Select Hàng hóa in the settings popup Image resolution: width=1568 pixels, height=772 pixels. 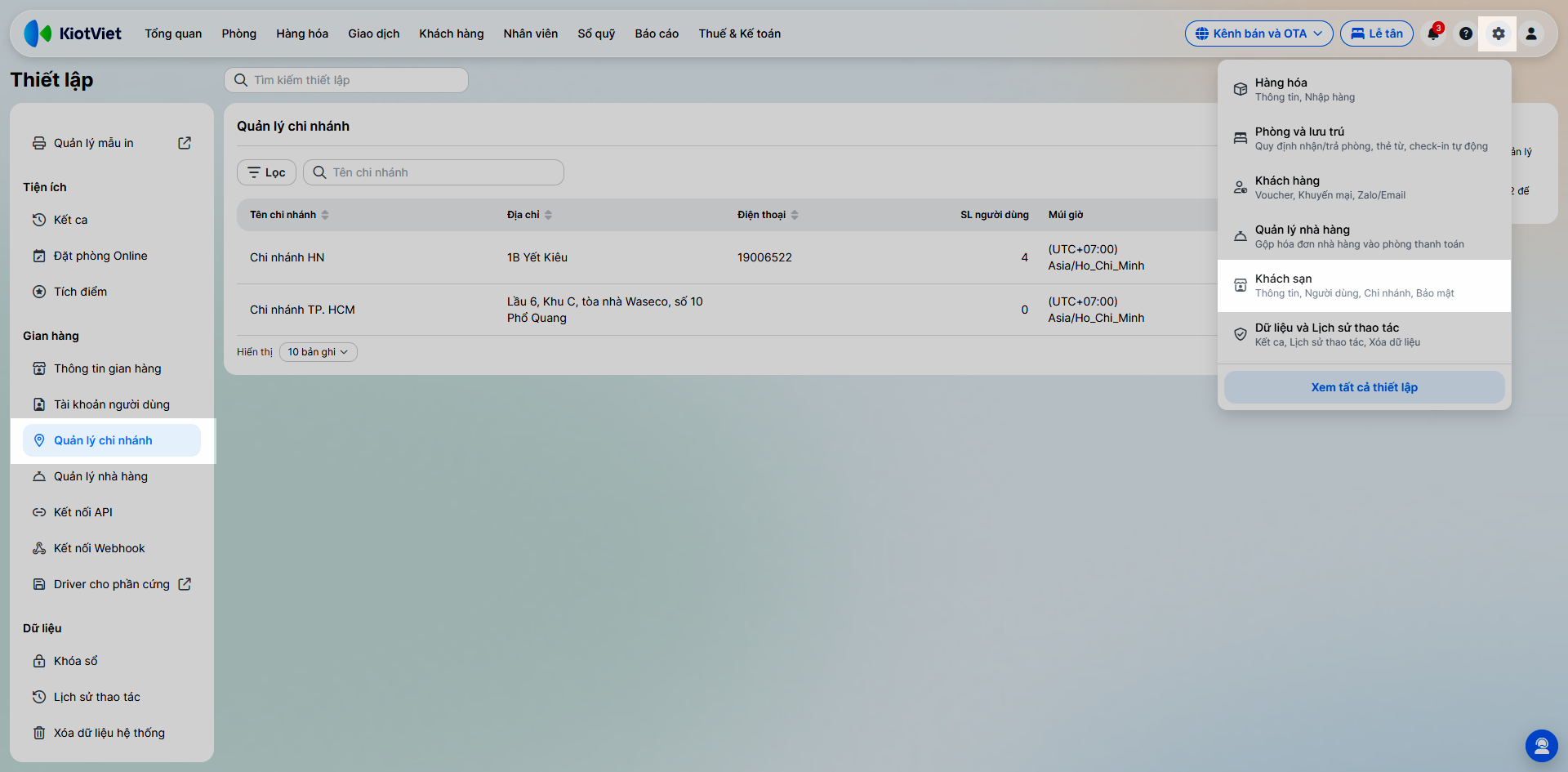(1364, 90)
